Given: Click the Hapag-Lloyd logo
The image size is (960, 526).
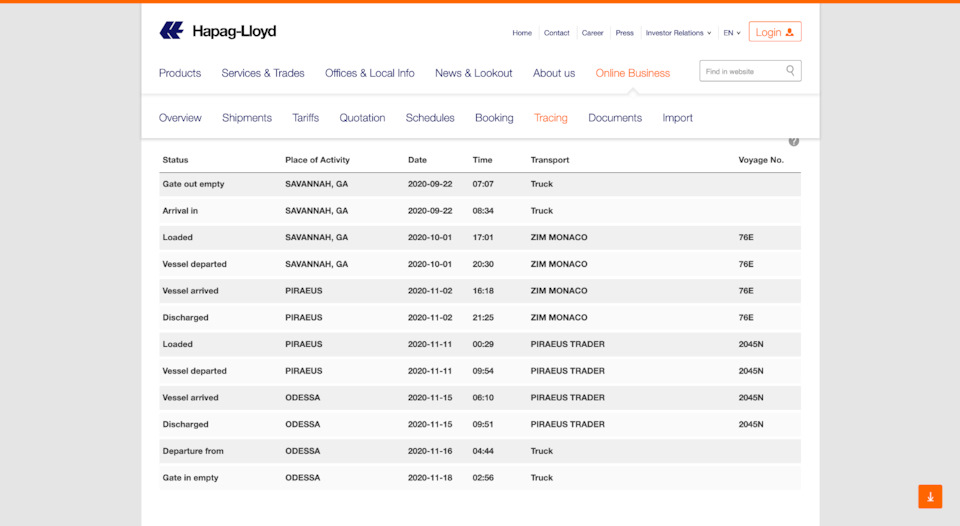Looking at the screenshot, I should [217, 31].
